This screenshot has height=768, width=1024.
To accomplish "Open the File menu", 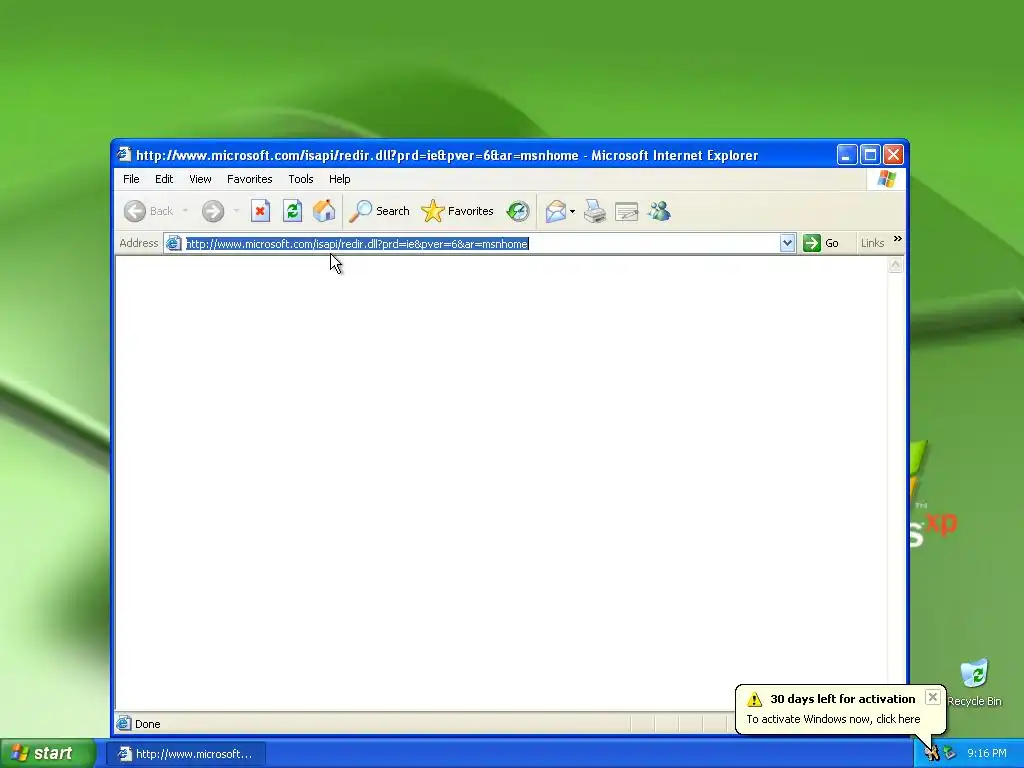I will point(131,179).
